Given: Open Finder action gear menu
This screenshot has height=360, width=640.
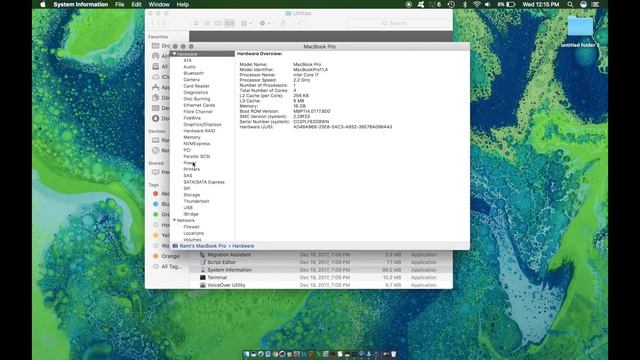Looking at the screenshot, I should (x=264, y=24).
